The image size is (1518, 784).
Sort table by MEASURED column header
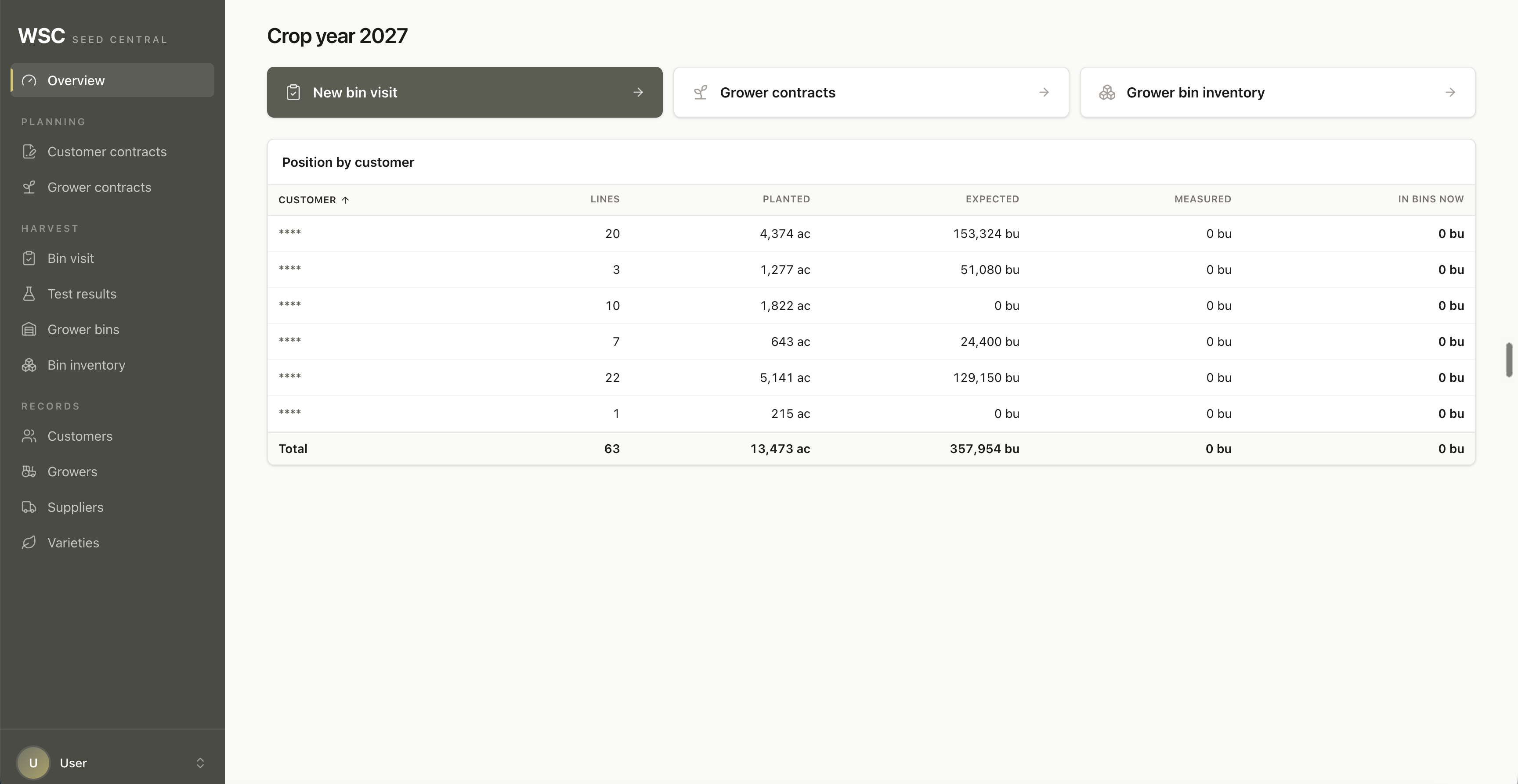pyautogui.click(x=1203, y=199)
